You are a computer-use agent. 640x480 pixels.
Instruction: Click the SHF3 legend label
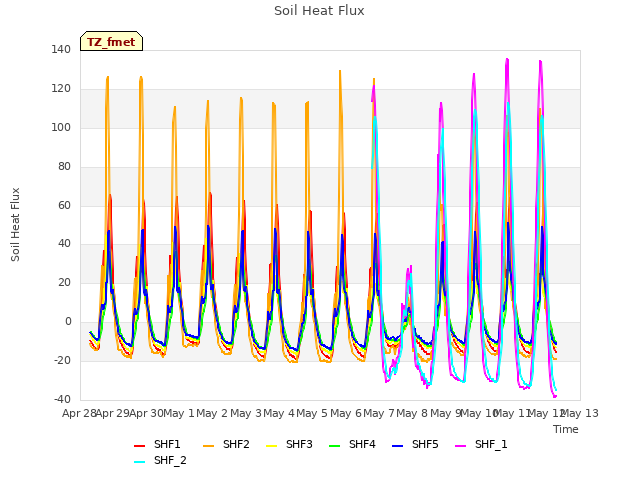[299, 444]
